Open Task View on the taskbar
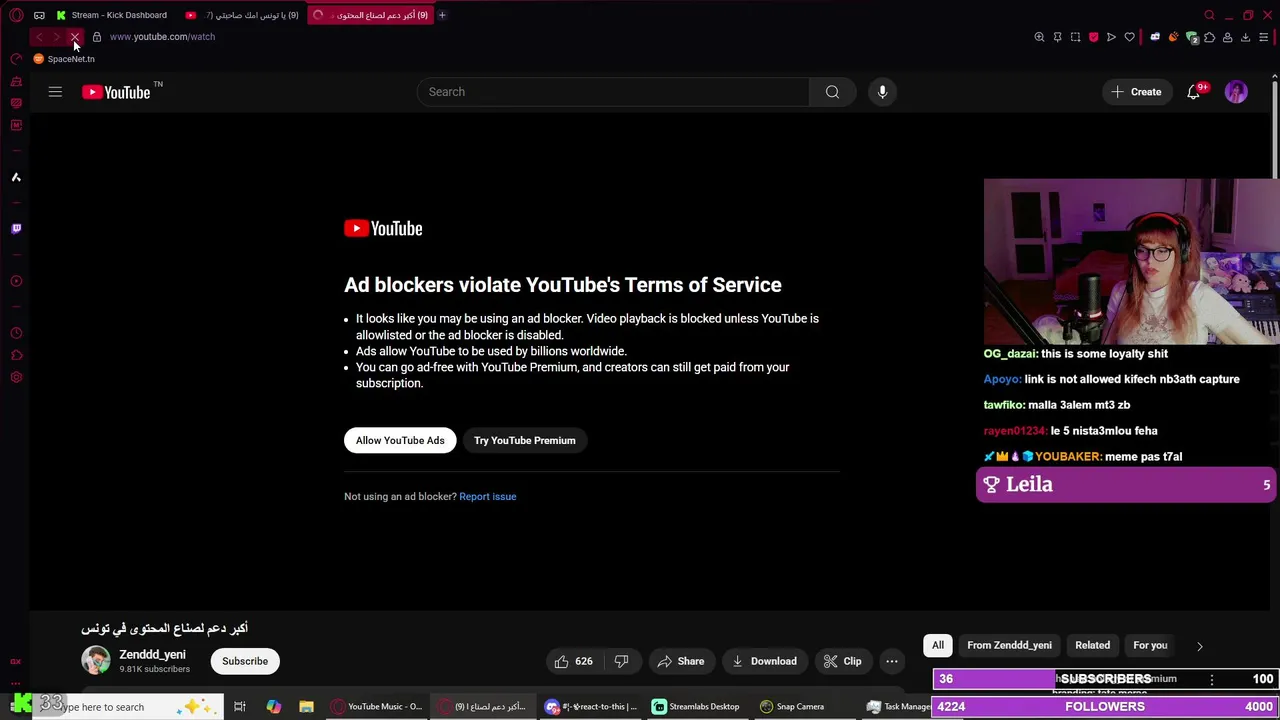The image size is (1280, 720). pos(240,707)
